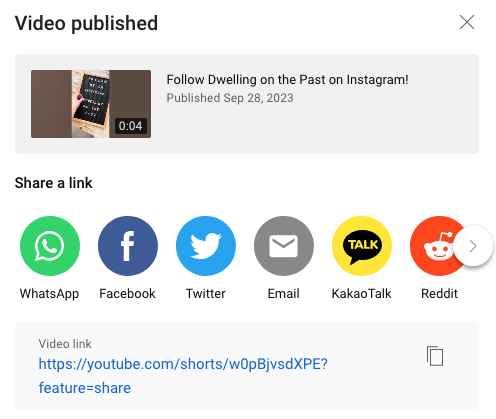The width and height of the screenshot is (496, 419).
Task: Copy the video link with clipboard icon
Action: (x=435, y=356)
